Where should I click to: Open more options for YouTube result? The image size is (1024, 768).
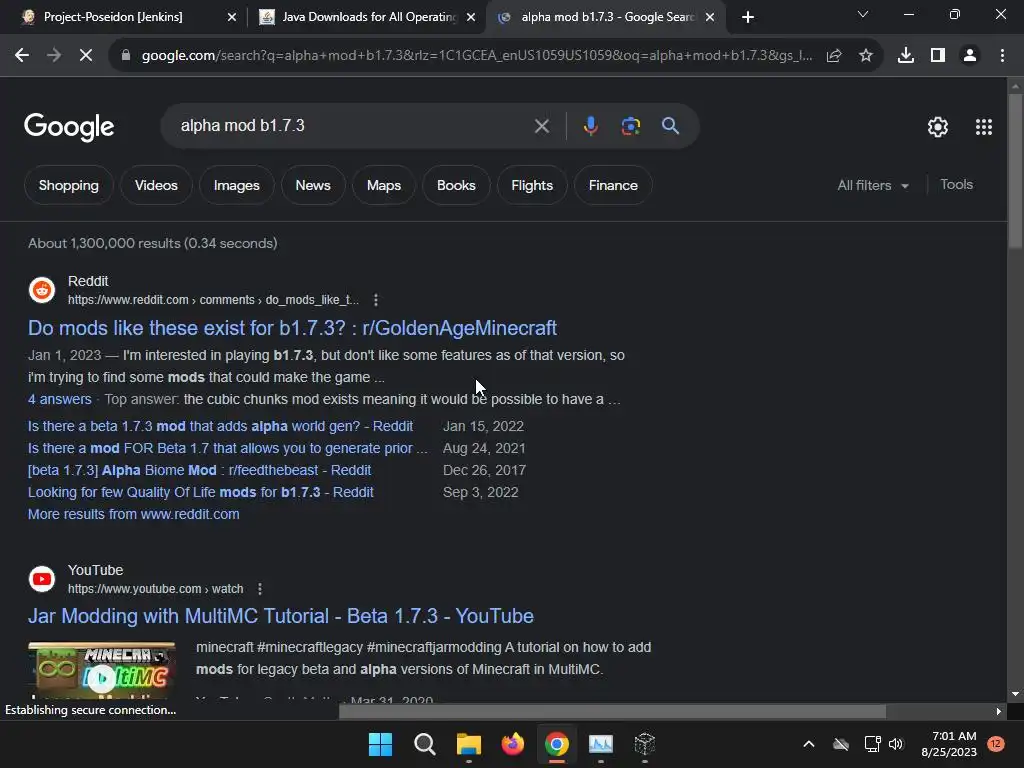260,589
